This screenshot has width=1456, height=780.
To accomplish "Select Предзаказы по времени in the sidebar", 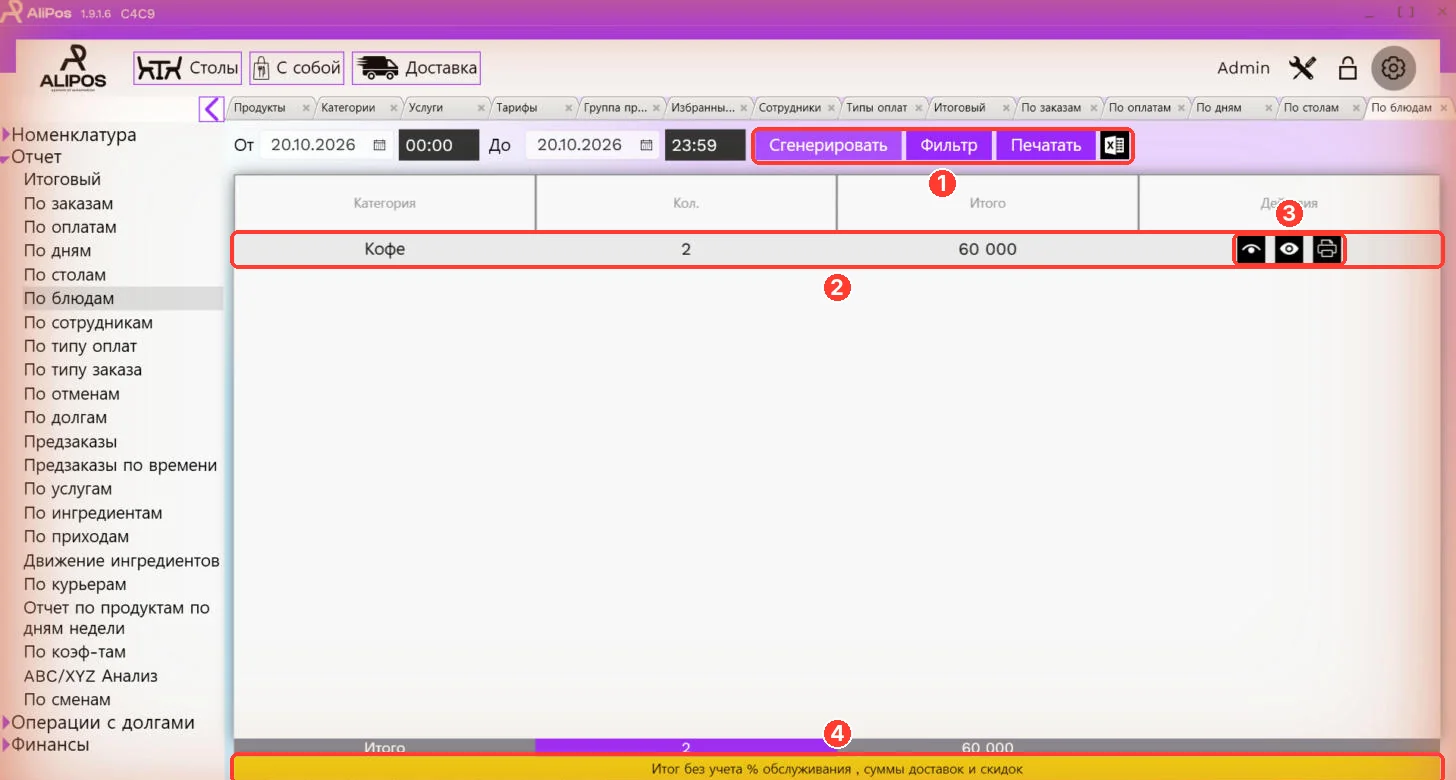I will tap(120, 465).
